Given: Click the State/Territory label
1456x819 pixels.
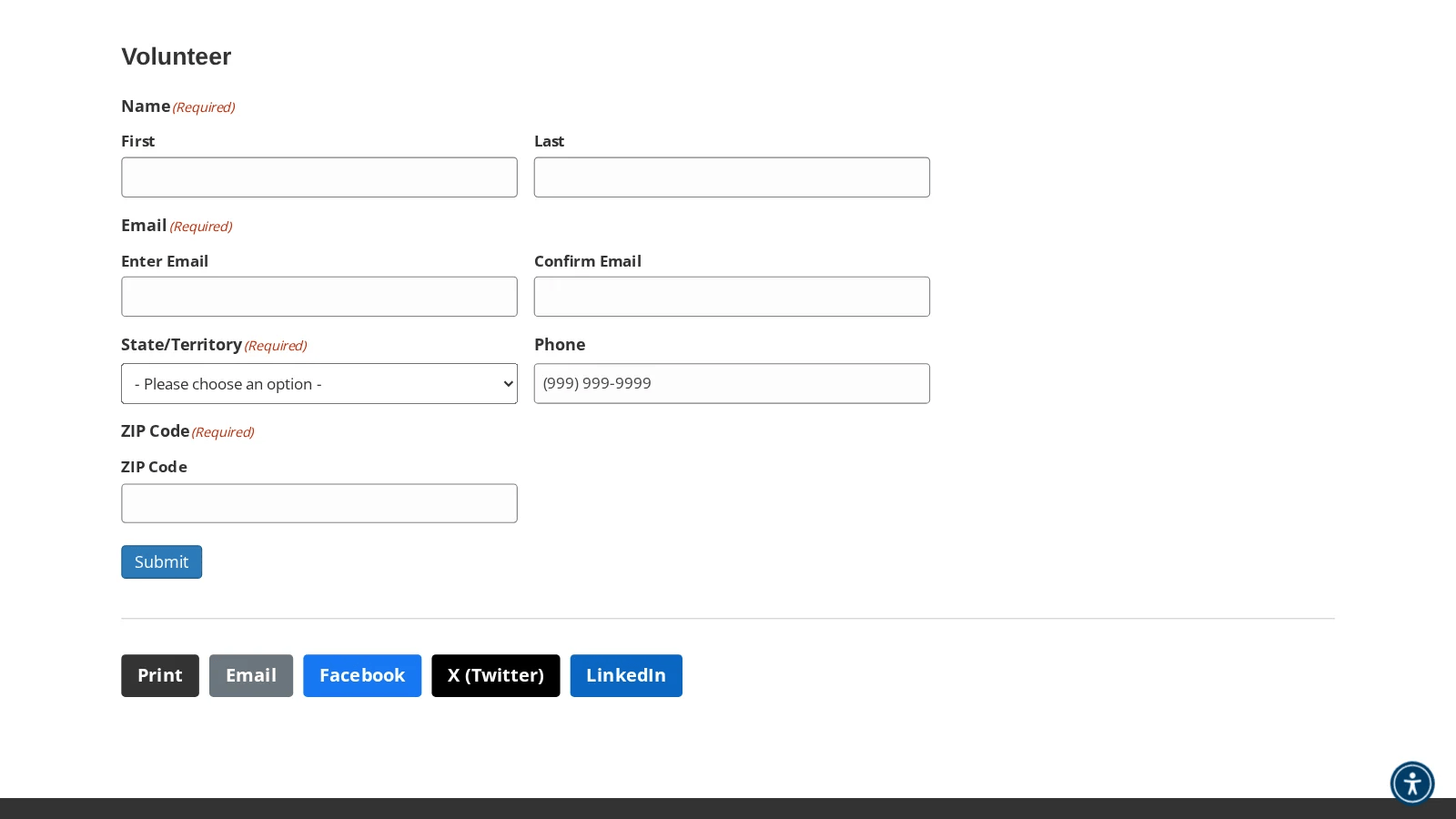Looking at the screenshot, I should click(181, 345).
